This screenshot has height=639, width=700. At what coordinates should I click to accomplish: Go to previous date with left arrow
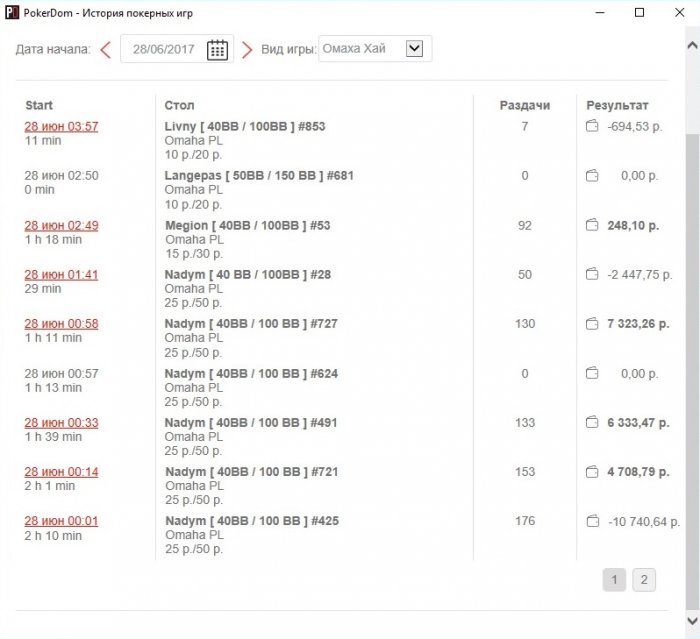(x=106, y=50)
